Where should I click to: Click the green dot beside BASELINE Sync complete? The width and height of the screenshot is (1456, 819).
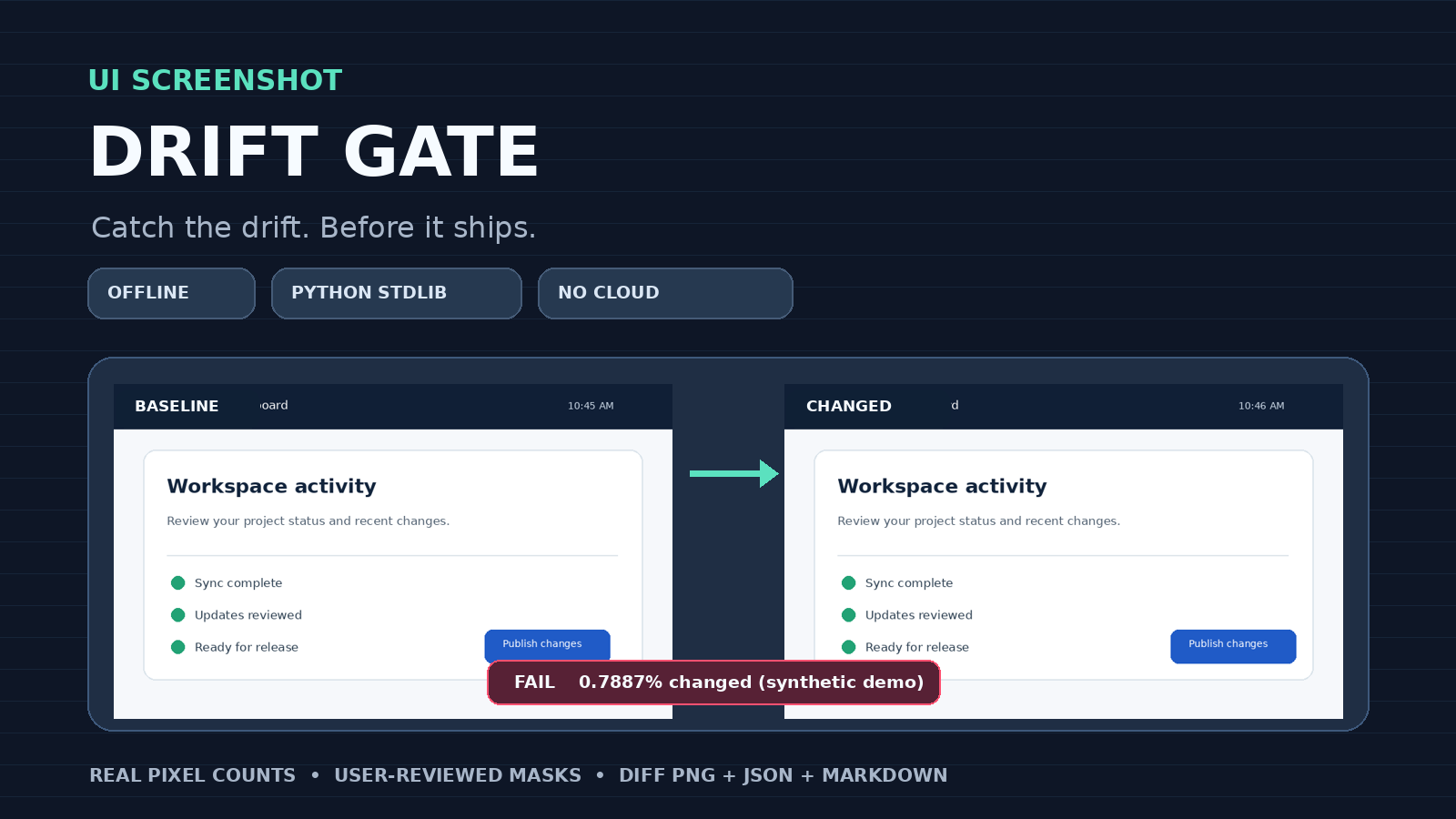pos(178,583)
